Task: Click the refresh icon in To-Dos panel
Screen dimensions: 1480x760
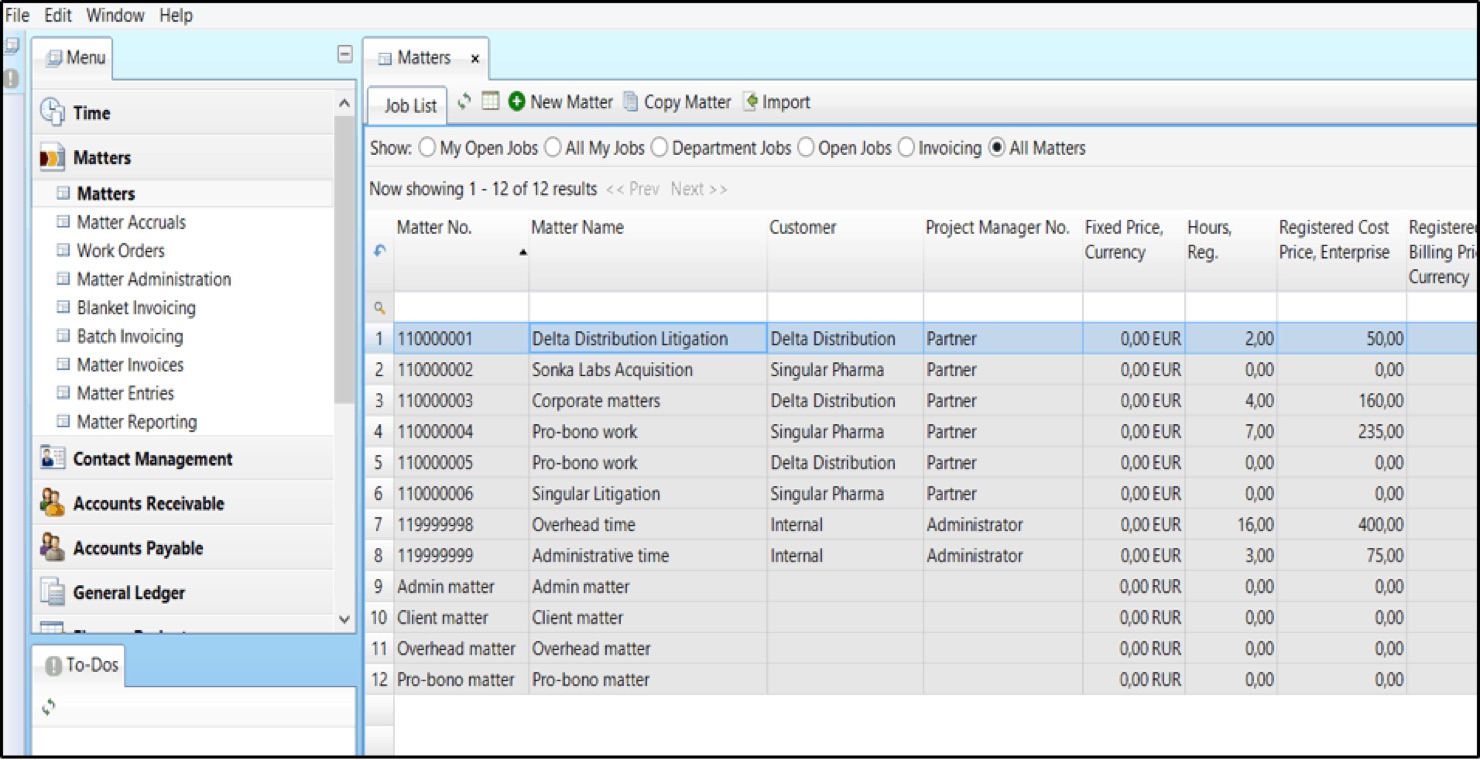Action: click(48, 707)
